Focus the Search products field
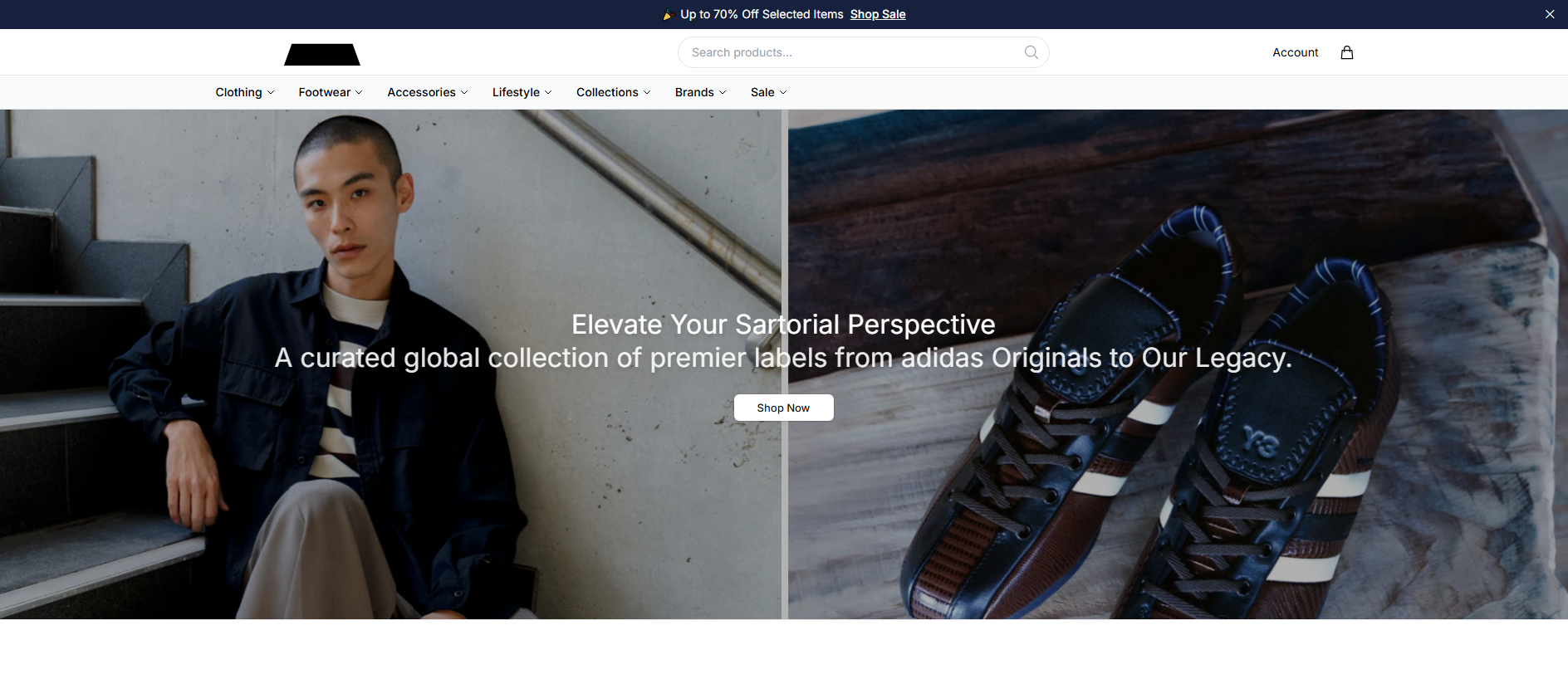The image size is (1568, 679). coord(864,52)
